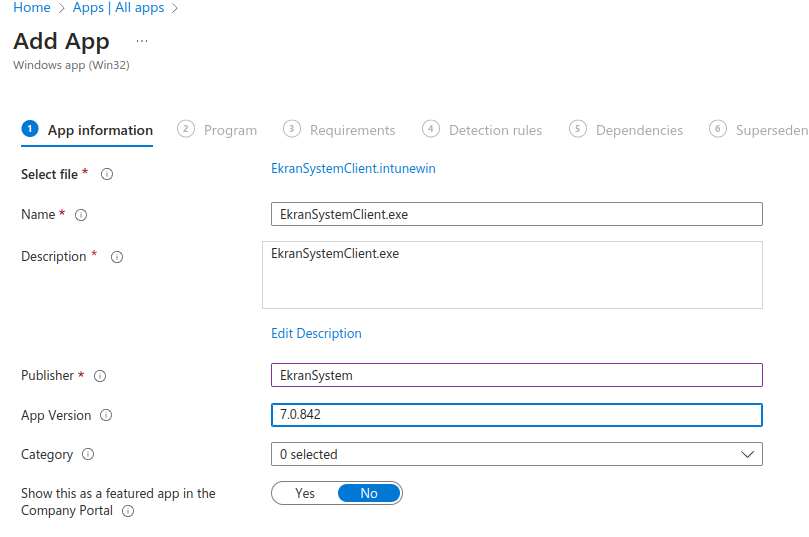This screenshot has height=537, width=809.
Task: Go to the Detection rules tab
Action: click(x=494, y=130)
